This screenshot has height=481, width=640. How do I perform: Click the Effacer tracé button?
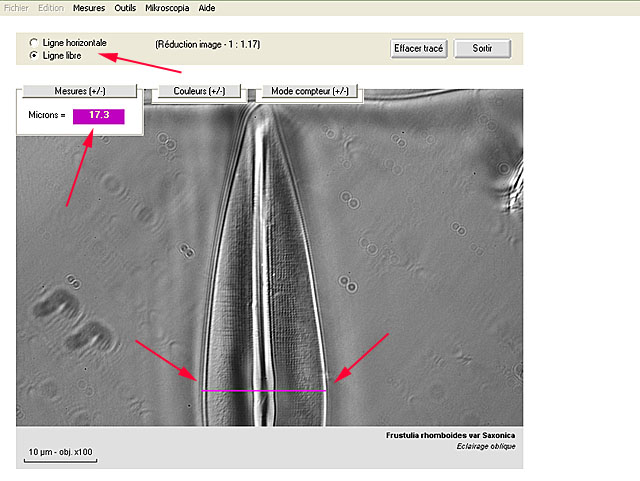point(418,48)
